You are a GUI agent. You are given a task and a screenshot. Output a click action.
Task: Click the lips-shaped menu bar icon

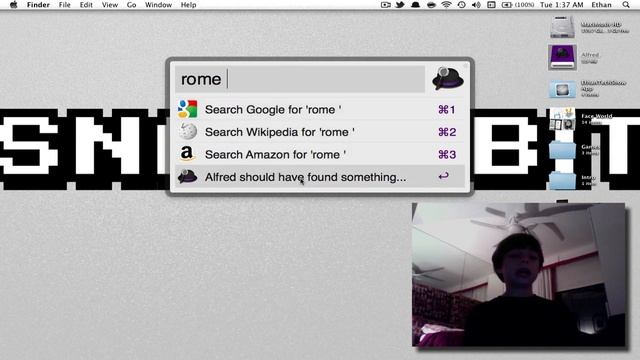tap(431, 5)
